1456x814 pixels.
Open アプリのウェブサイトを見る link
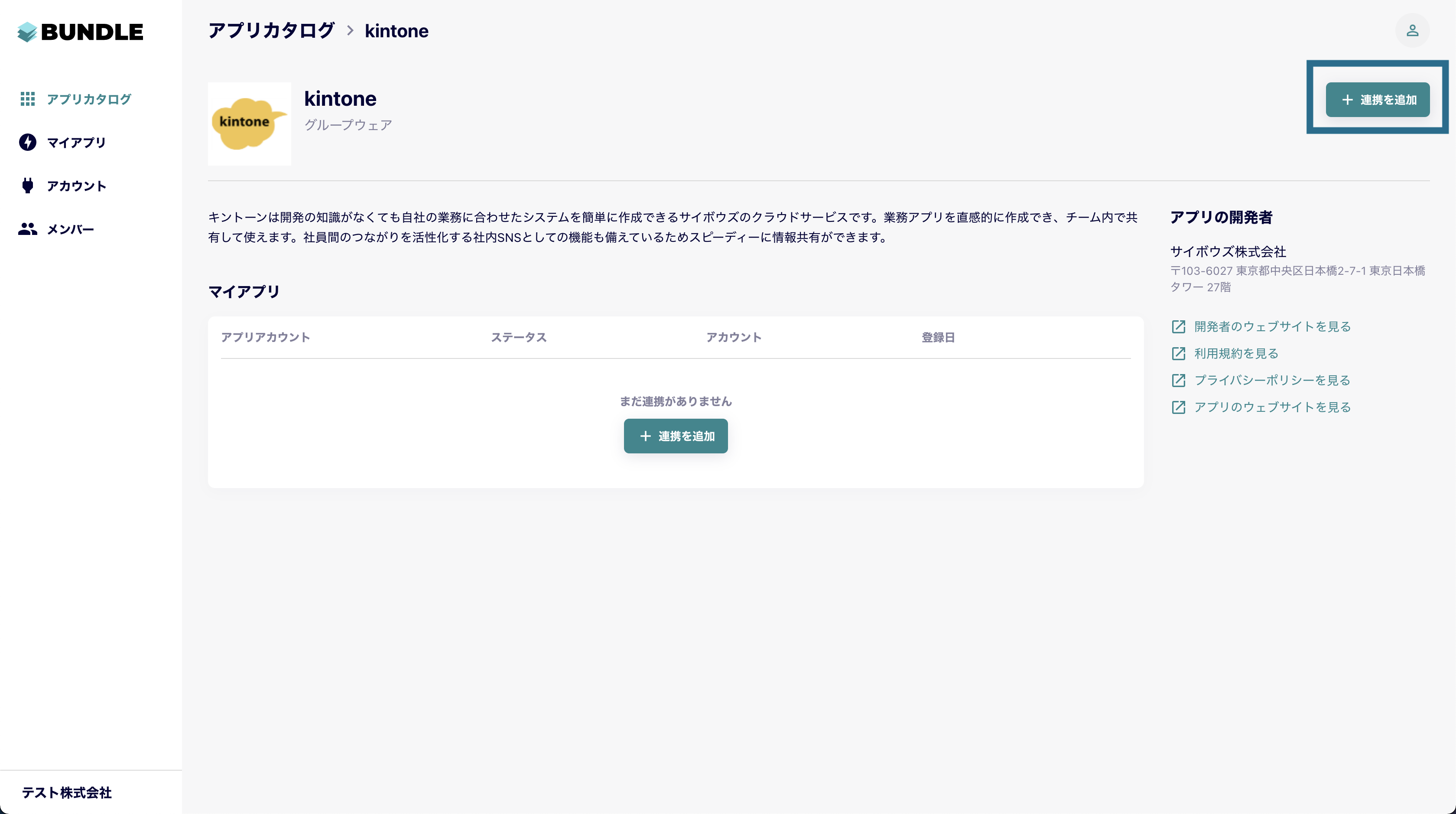[x=1272, y=407]
